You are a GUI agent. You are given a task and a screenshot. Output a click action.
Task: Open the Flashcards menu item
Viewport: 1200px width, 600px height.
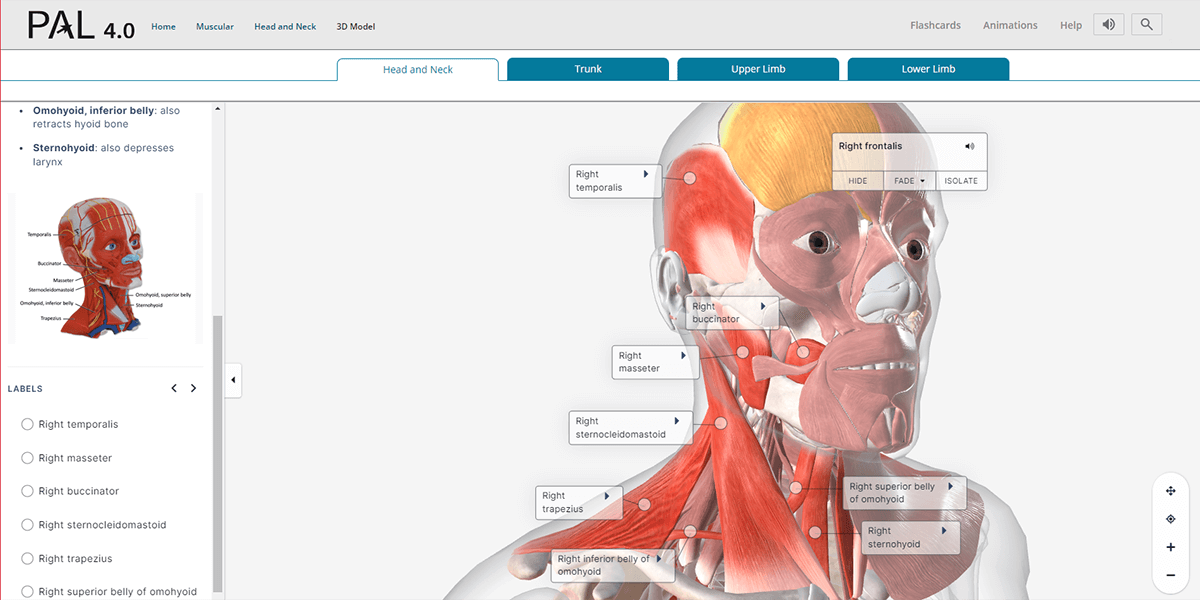coord(935,25)
